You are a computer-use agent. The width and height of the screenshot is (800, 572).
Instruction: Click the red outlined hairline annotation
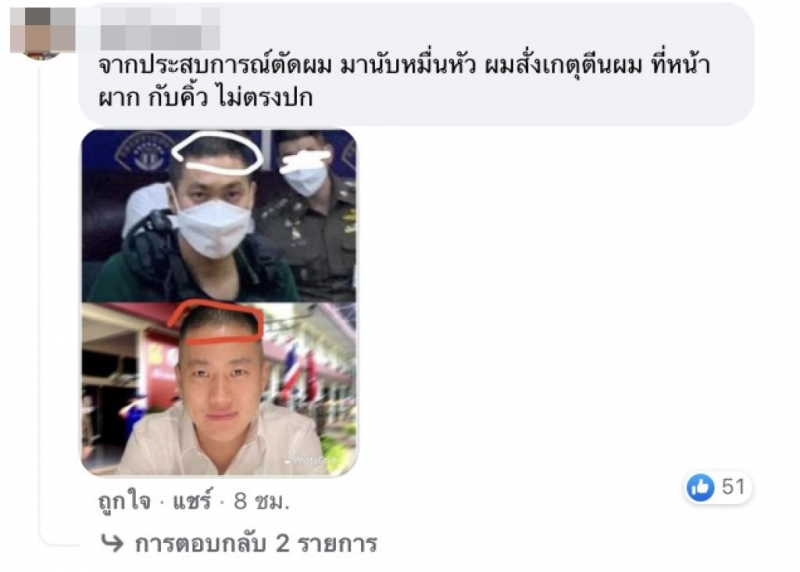tap(216, 324)
